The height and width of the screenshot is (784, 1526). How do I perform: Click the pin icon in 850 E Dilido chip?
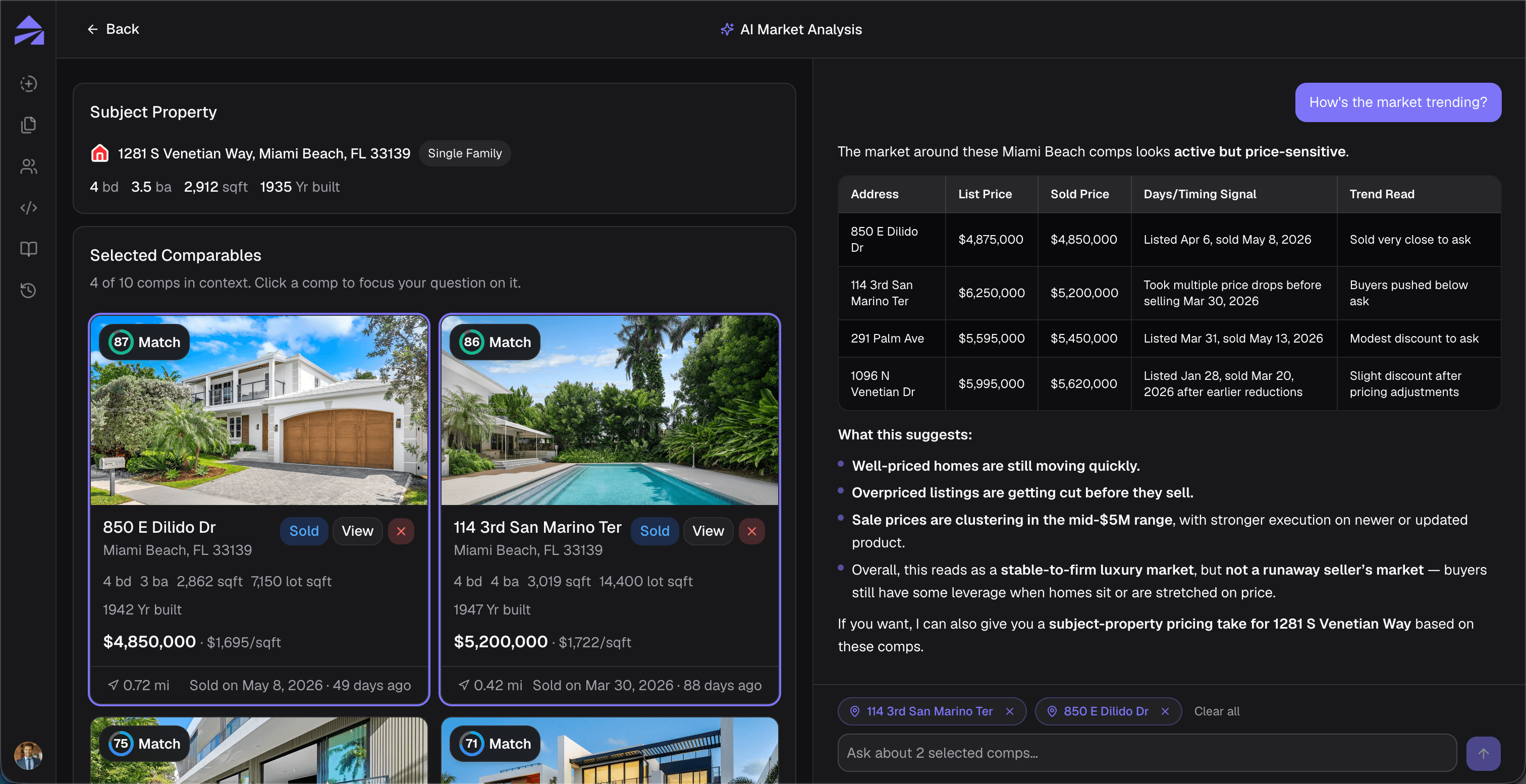(1052, 711)
